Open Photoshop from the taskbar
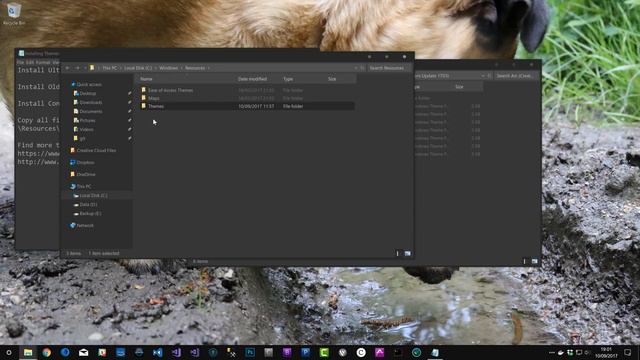640x360 pixels. (250, 352)
